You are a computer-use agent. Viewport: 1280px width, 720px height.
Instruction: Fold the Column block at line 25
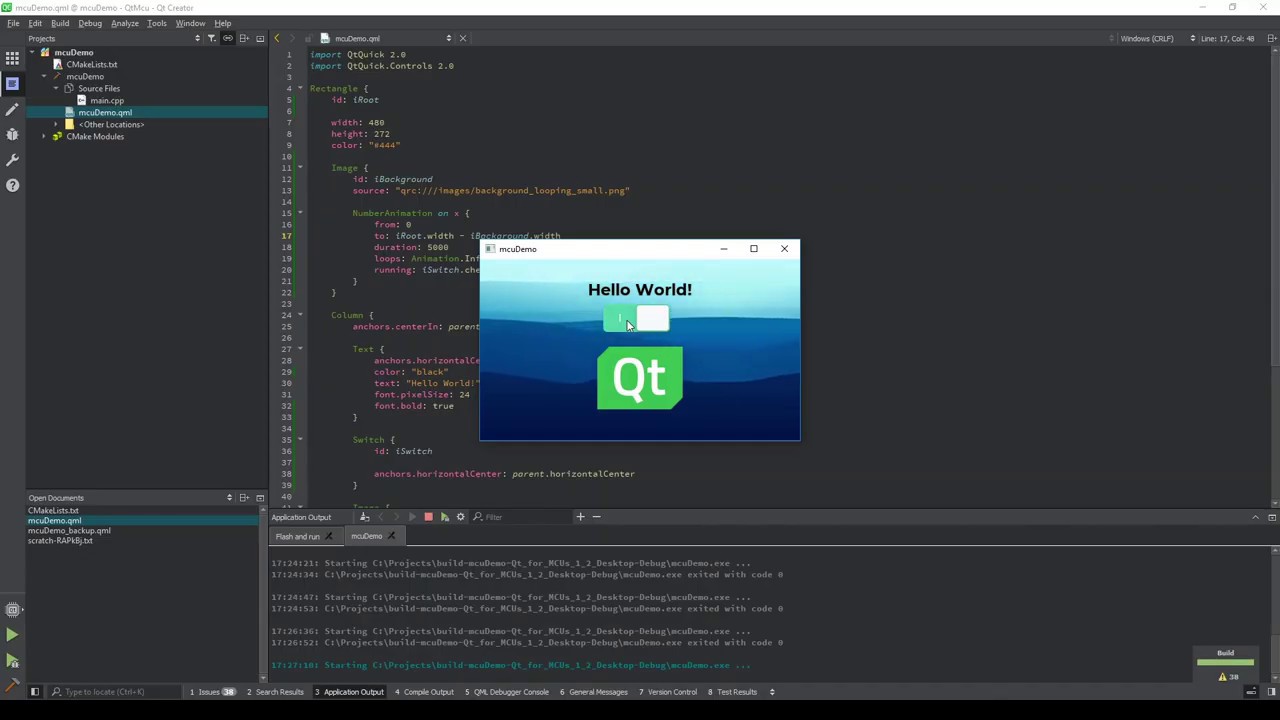click(300, 315)
